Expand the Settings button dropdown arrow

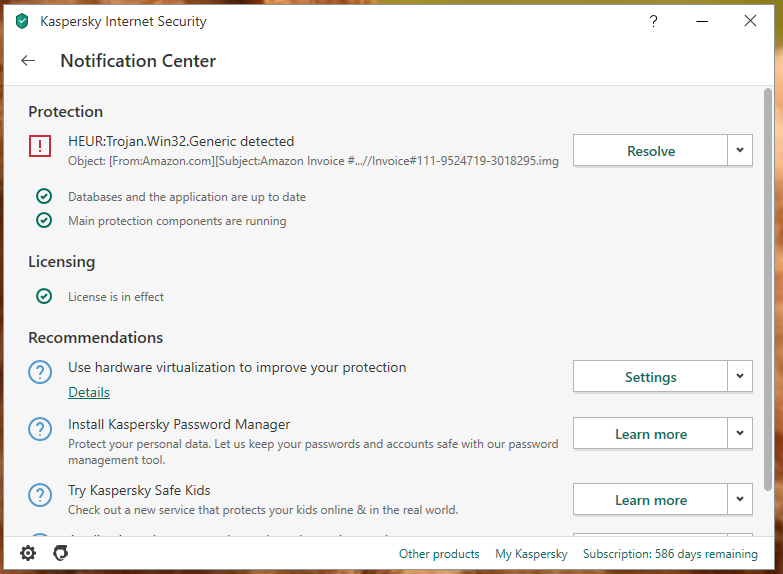point(740,376)
